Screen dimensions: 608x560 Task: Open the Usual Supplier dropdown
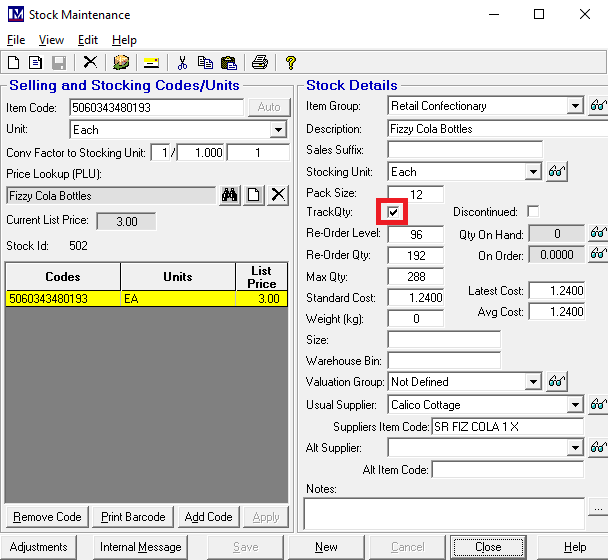tap(575, 405)
